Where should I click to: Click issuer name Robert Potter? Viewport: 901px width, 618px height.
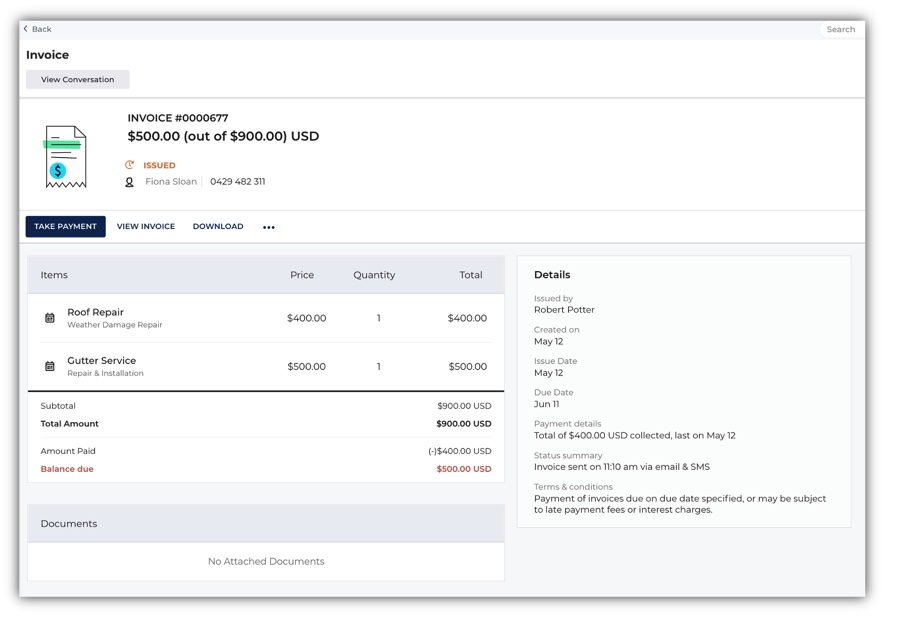tap(564, 309)
